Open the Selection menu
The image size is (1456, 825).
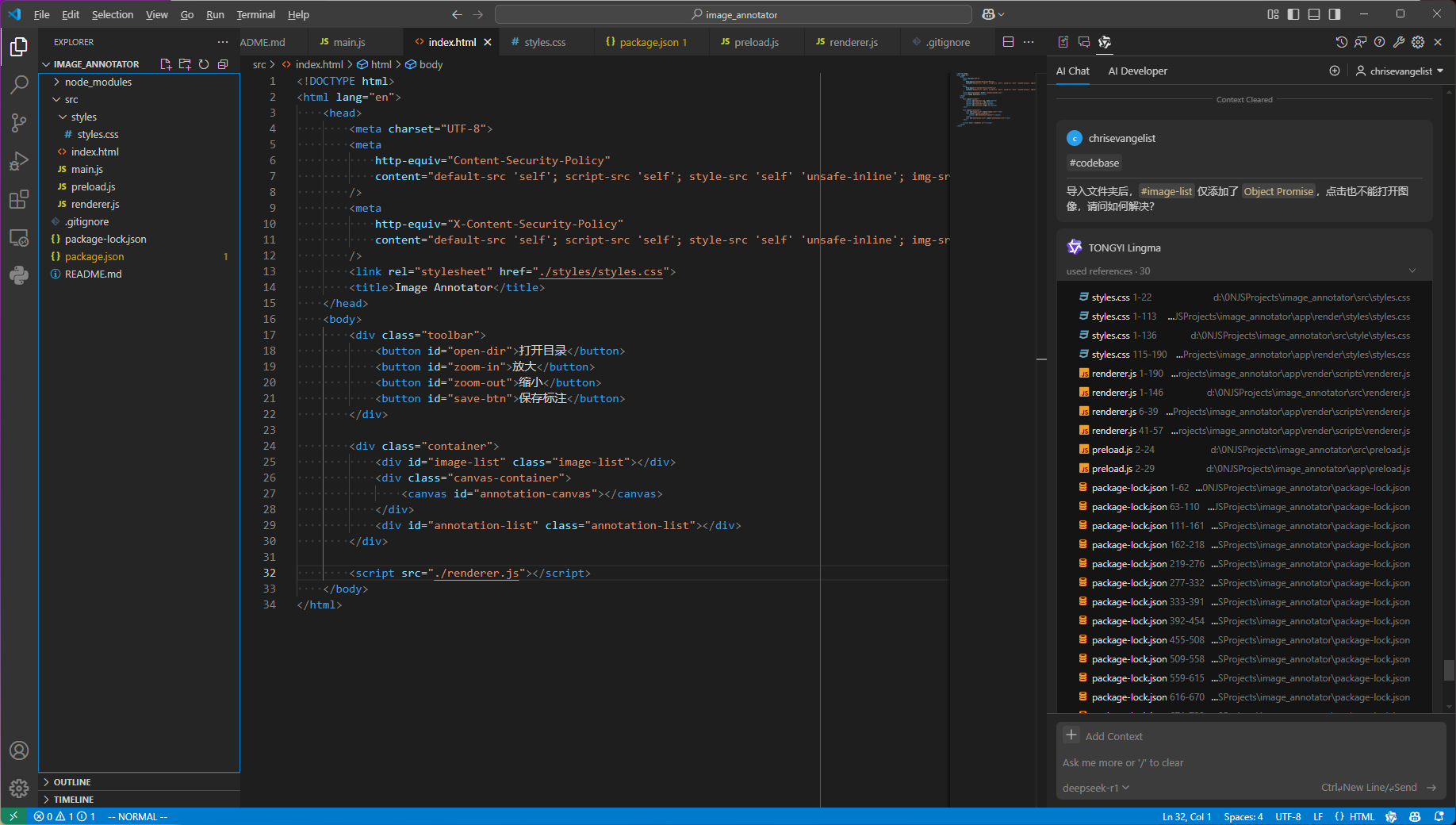tap(112, 14)
